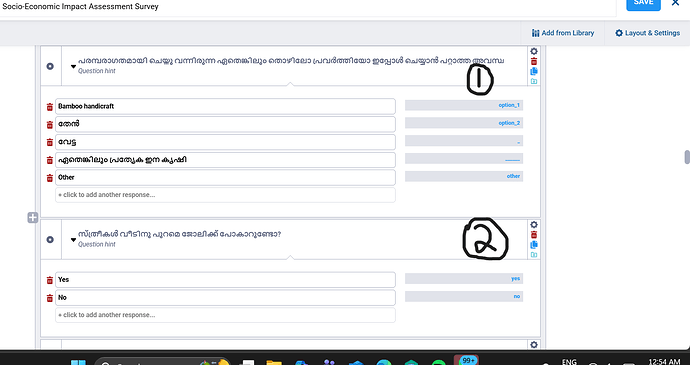Open settings gear for the Yes/No question
Viewport: 690px width, 365px height.
click(534, 225)
